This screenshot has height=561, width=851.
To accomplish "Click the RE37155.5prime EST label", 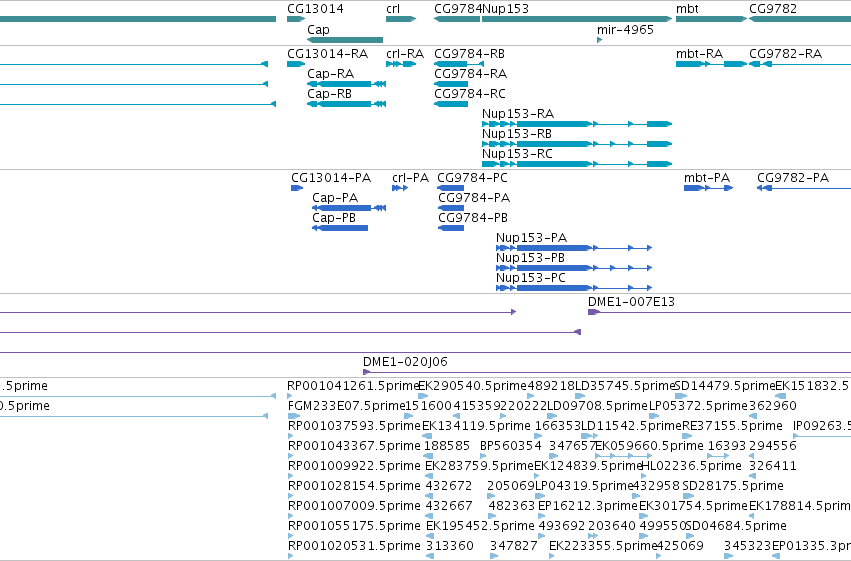I will pos(732,426).
